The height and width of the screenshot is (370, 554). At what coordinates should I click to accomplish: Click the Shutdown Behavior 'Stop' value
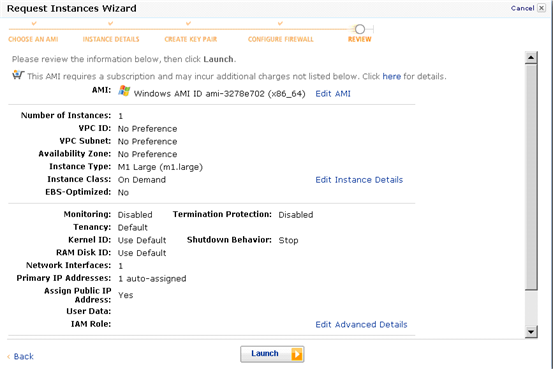coord(288,240)
